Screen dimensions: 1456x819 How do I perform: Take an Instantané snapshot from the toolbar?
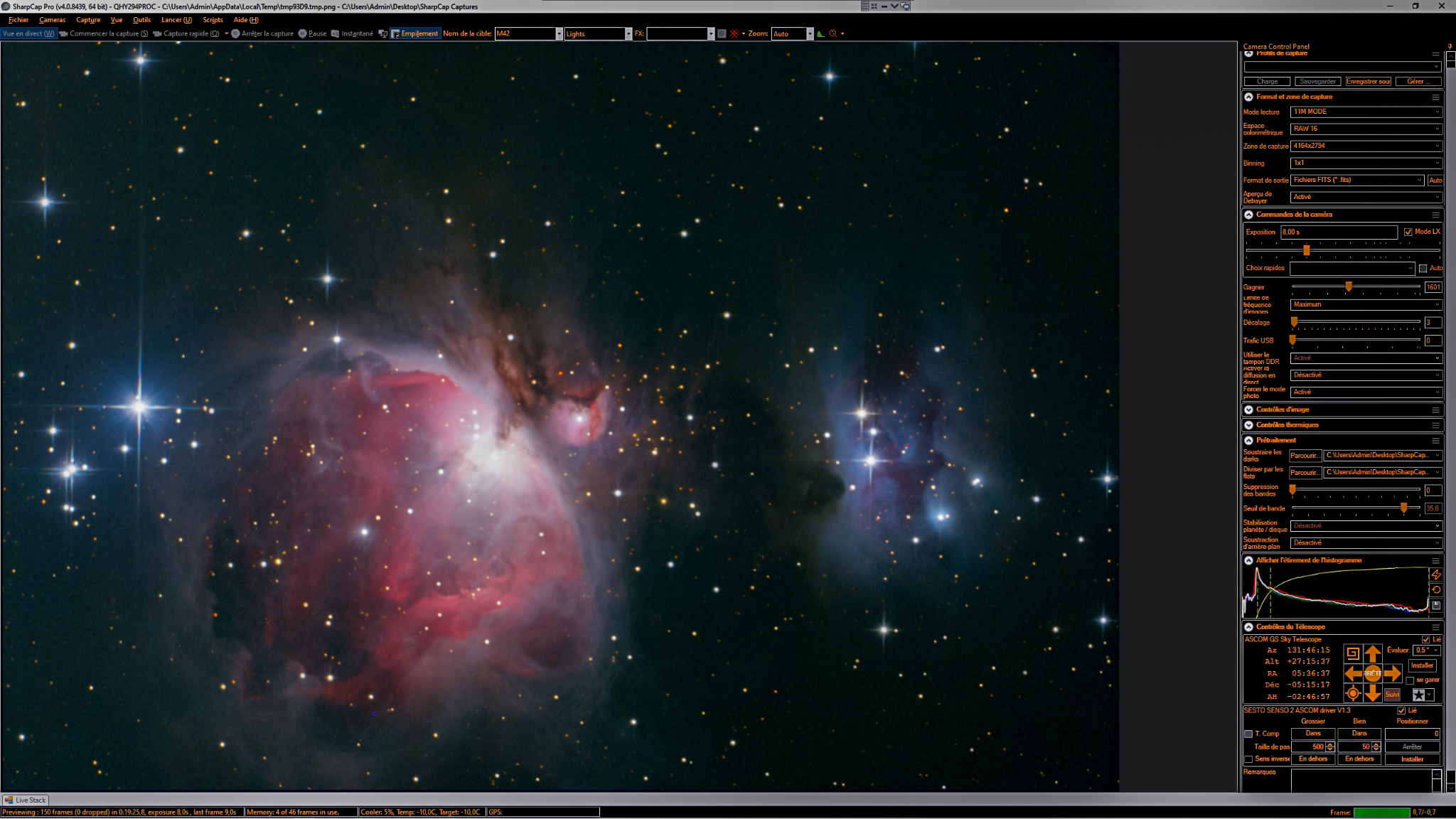pos(352,33)
